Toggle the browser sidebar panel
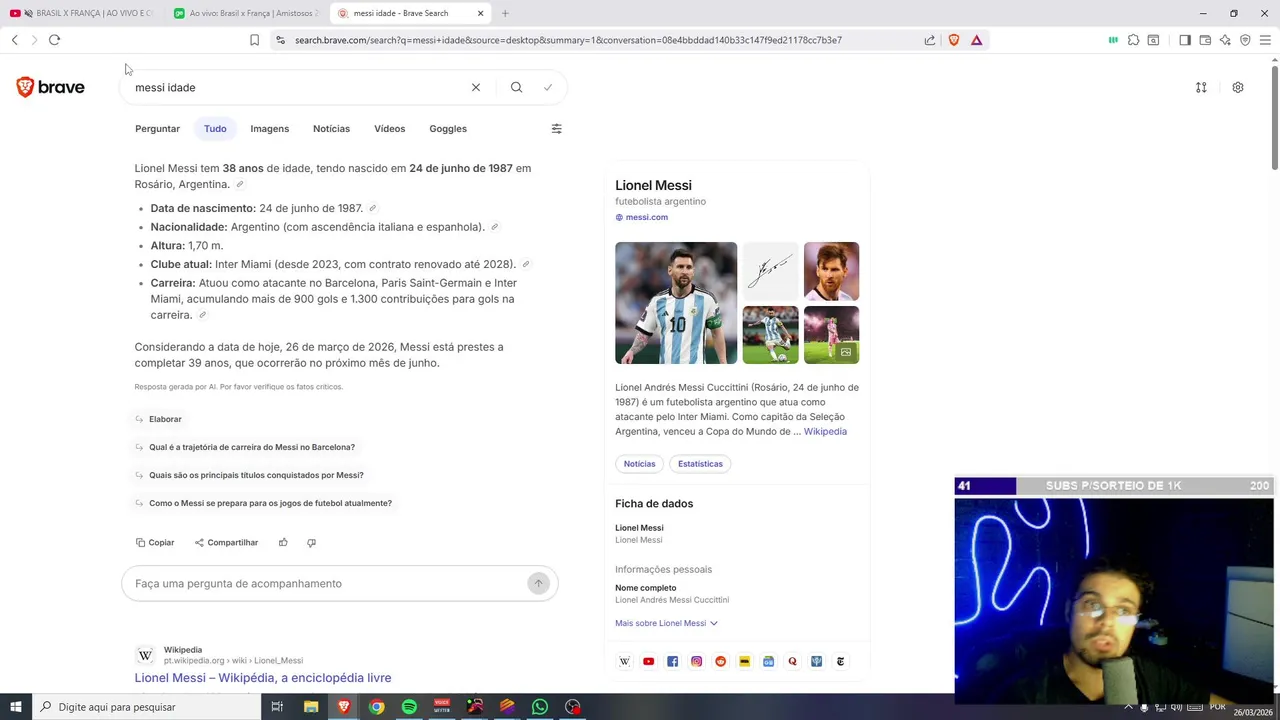The width and height of the screenshot is (1280, 720). pyautogui.click(x=1185, y=40)
